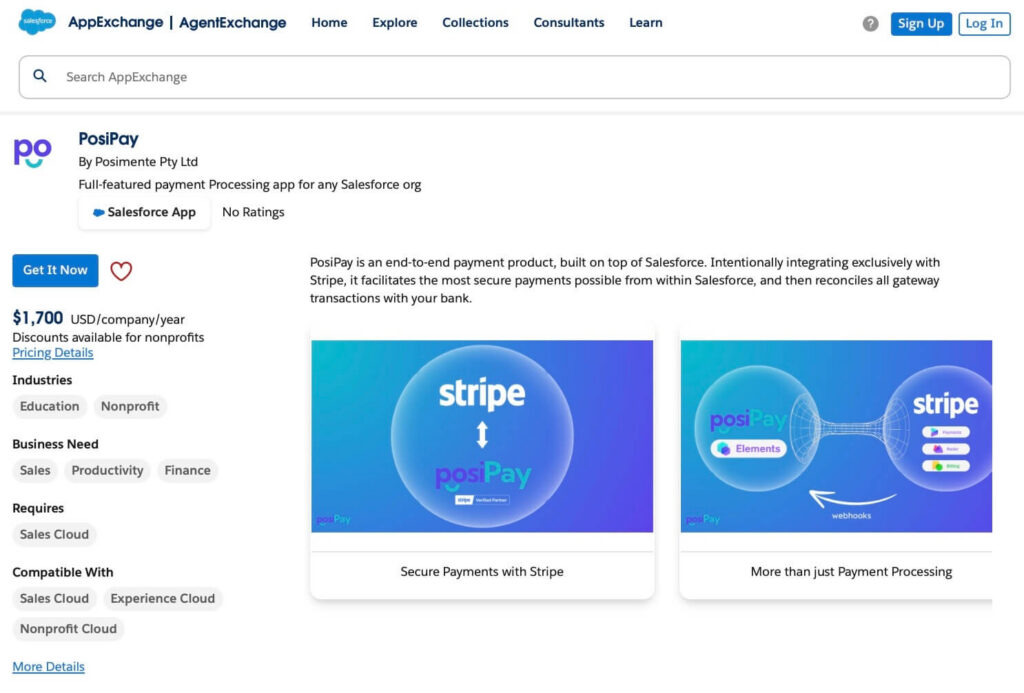
Task: Click "Discounts available for nonprofits" text
Action: point(108,337)
